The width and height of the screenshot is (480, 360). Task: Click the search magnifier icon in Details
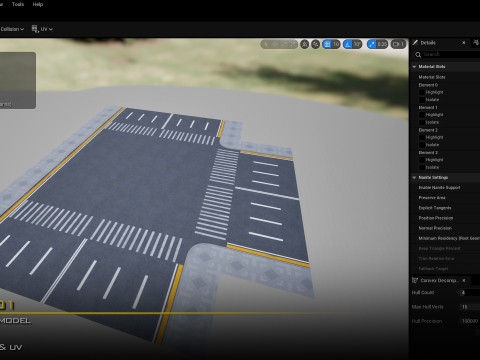point(418,55)
